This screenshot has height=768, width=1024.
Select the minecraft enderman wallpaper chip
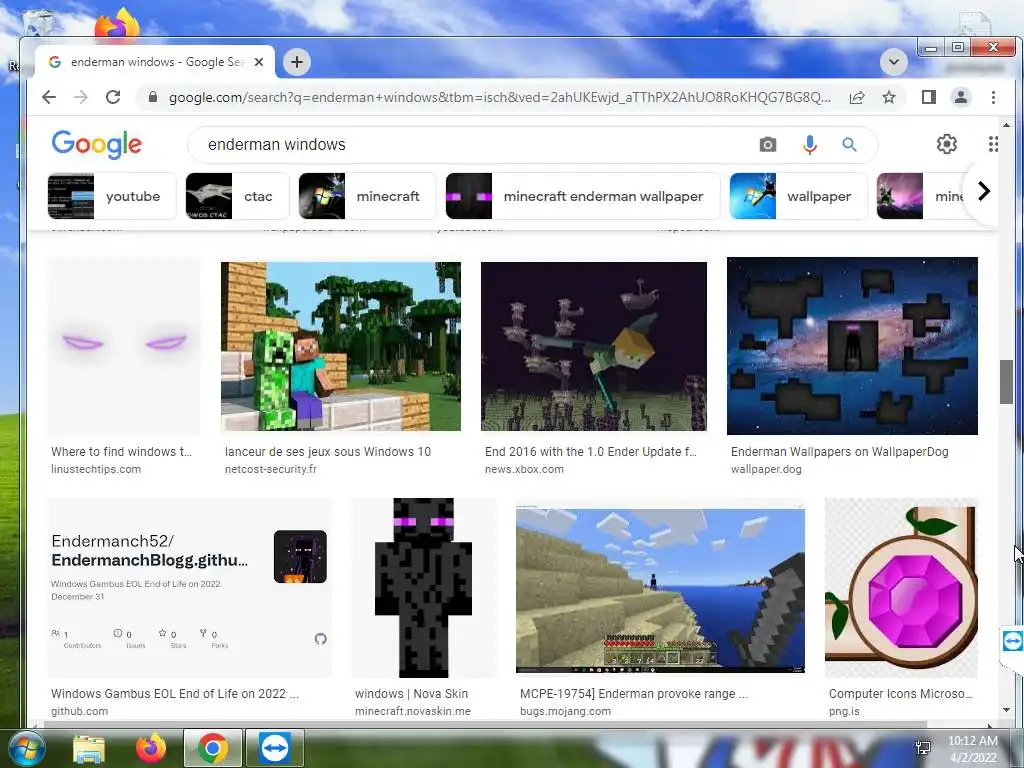[x=583, y=196]
